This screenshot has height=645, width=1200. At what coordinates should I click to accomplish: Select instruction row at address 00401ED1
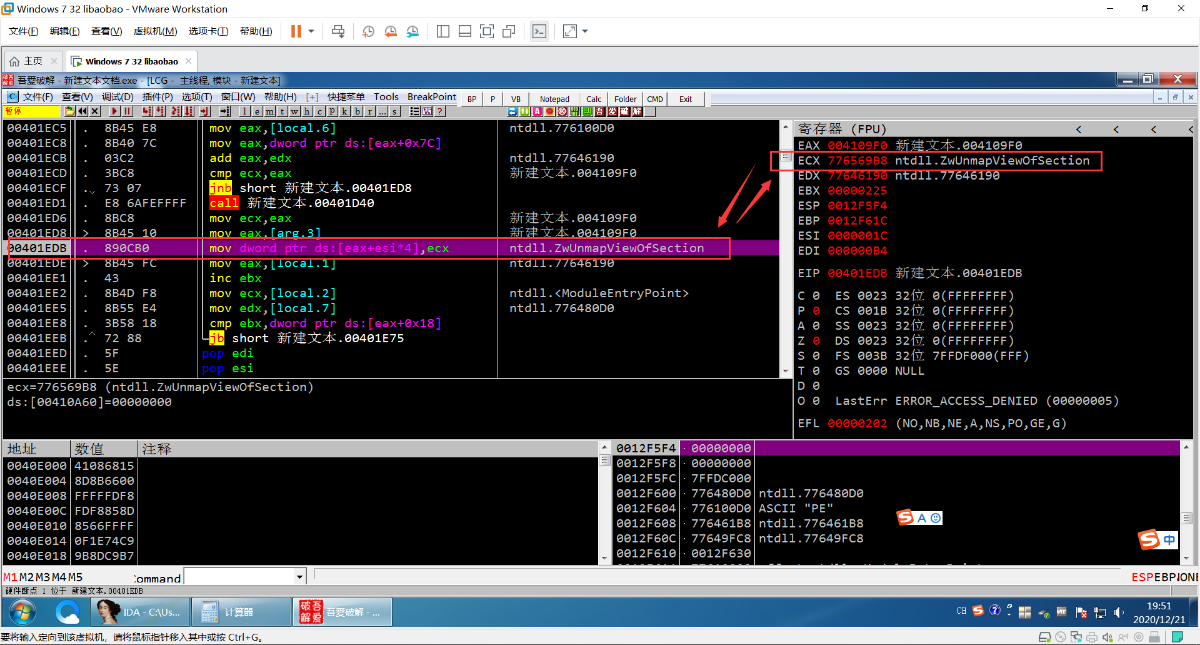390,203
